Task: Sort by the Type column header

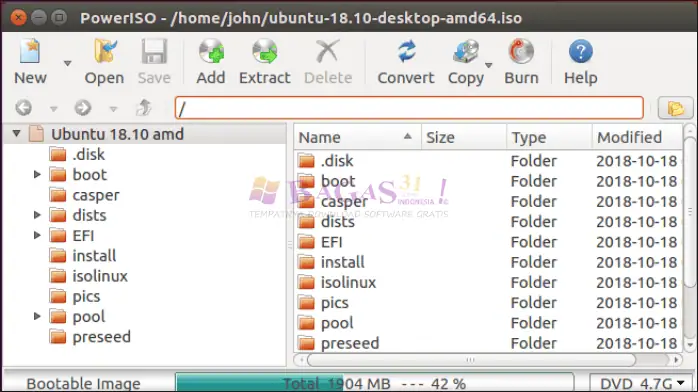Action: pos(549,137)
